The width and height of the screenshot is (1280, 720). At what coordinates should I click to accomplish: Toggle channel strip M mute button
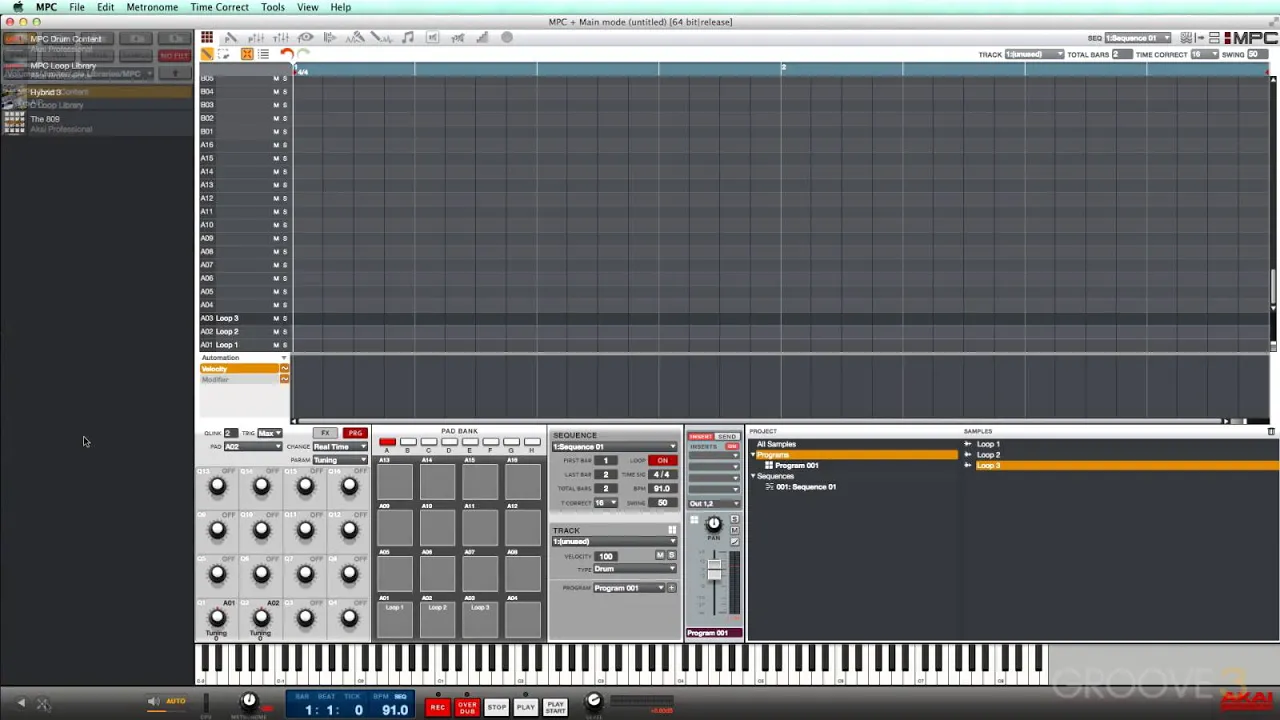(x=735, y=530)
